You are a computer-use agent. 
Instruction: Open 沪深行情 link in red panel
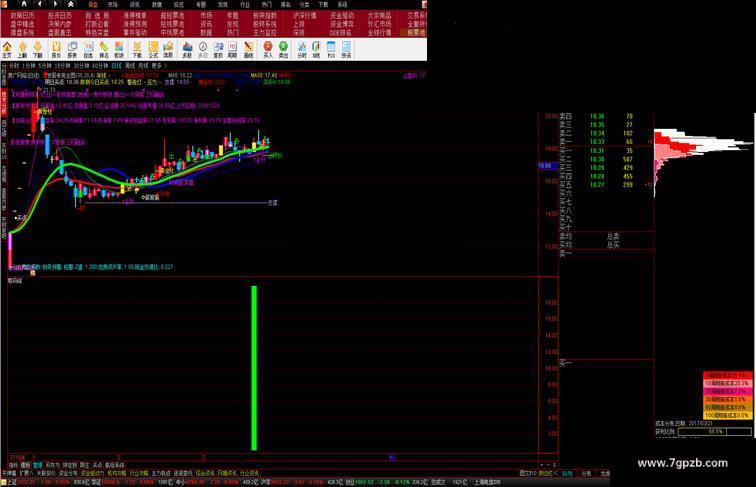(x=305, y=15)
